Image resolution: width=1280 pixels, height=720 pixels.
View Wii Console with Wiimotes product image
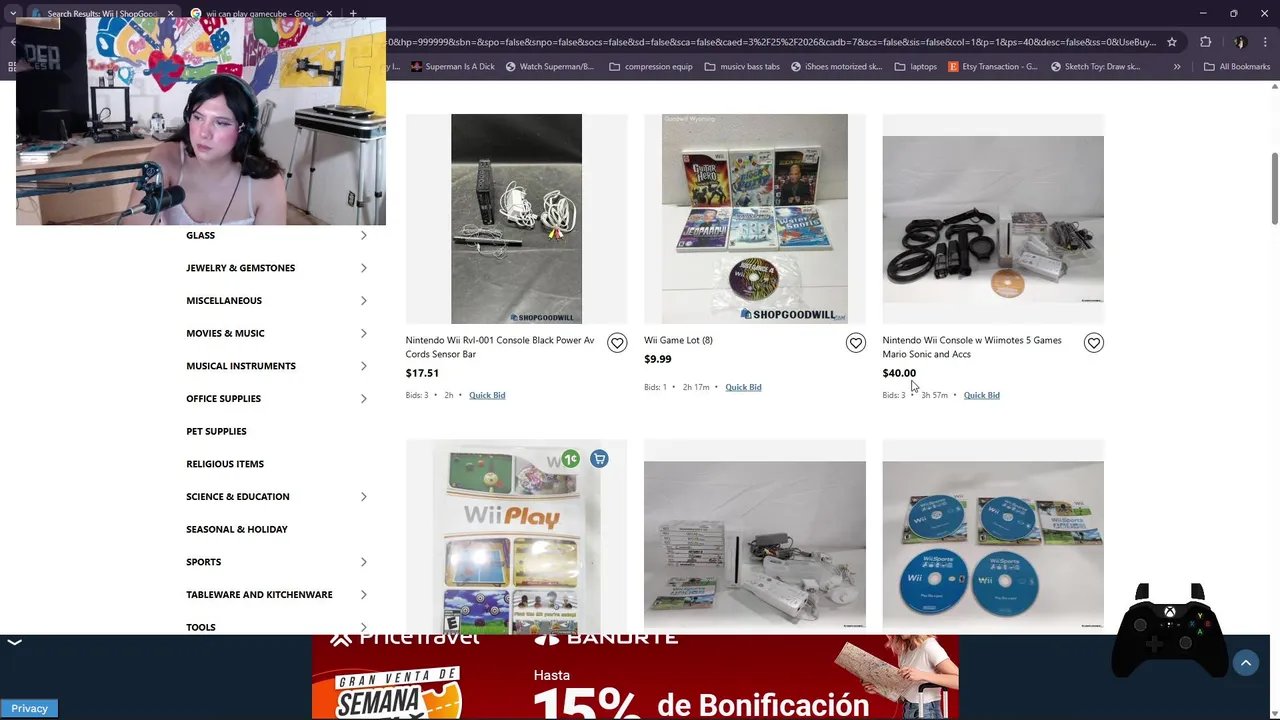pyautogui.click(x=993, y=219)
